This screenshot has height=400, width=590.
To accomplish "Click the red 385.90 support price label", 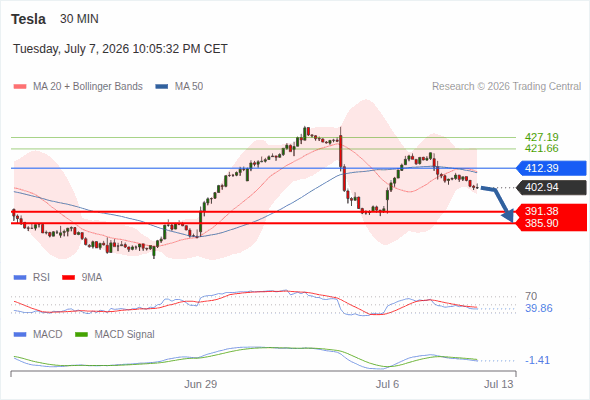I will tap(541, 223).
